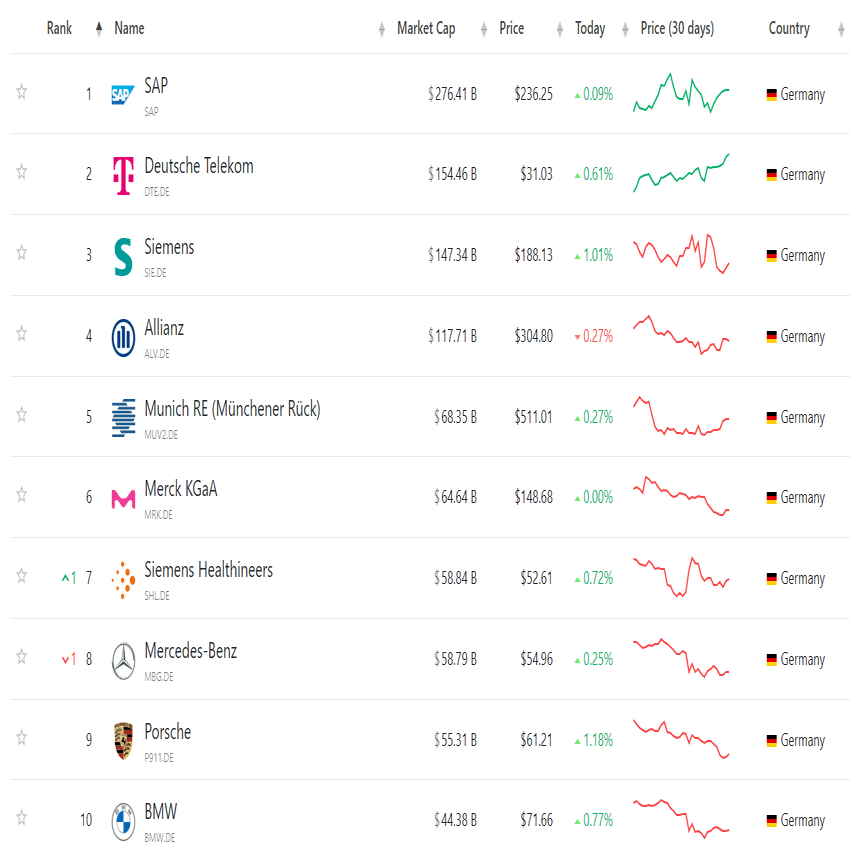Click the Porsche crest logo

tap(123, 740)
